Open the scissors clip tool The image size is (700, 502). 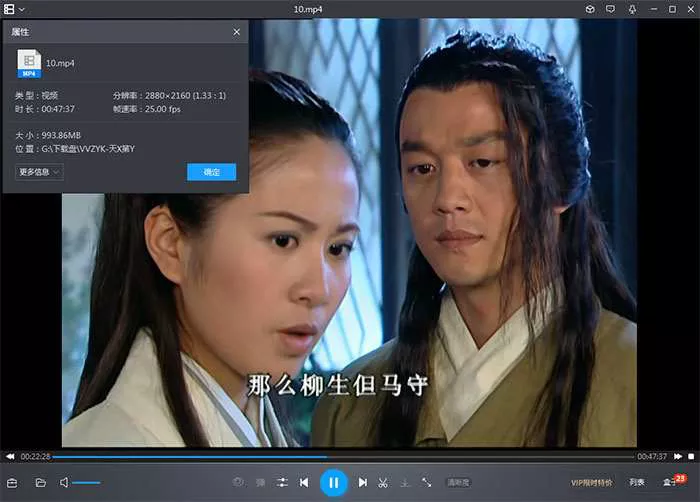[x=383, y=483]
